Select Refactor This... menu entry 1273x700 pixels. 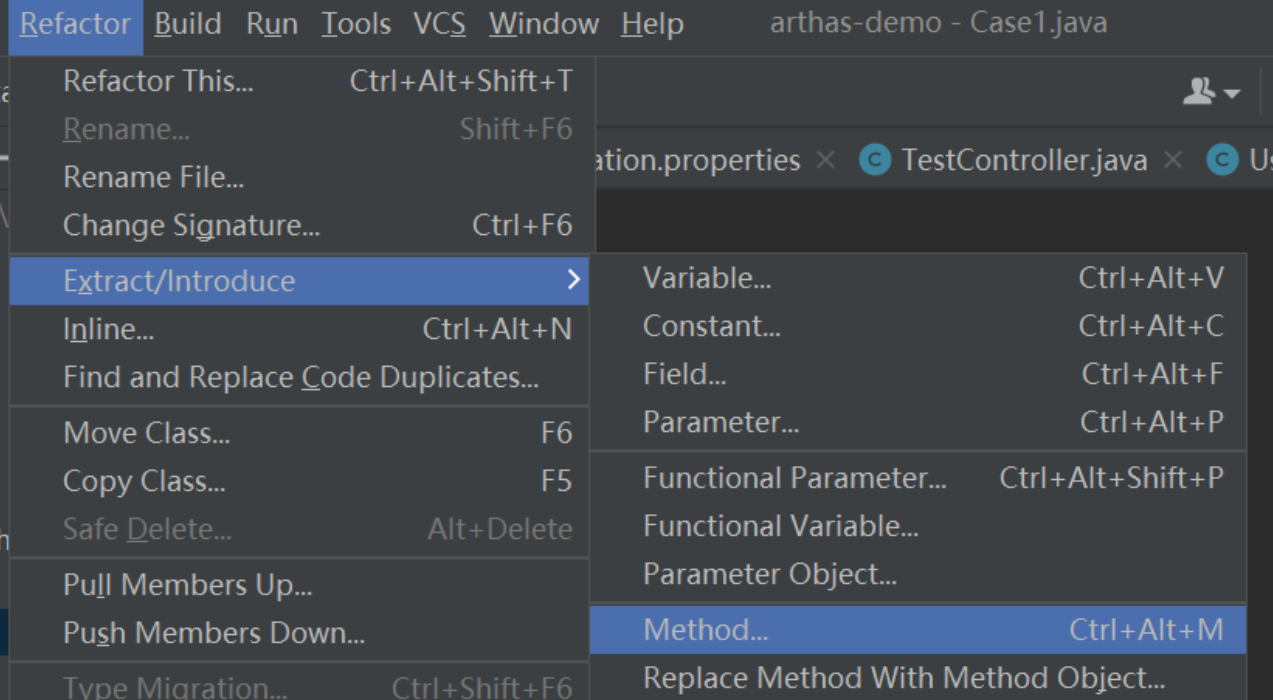click(x=158, y=82)
